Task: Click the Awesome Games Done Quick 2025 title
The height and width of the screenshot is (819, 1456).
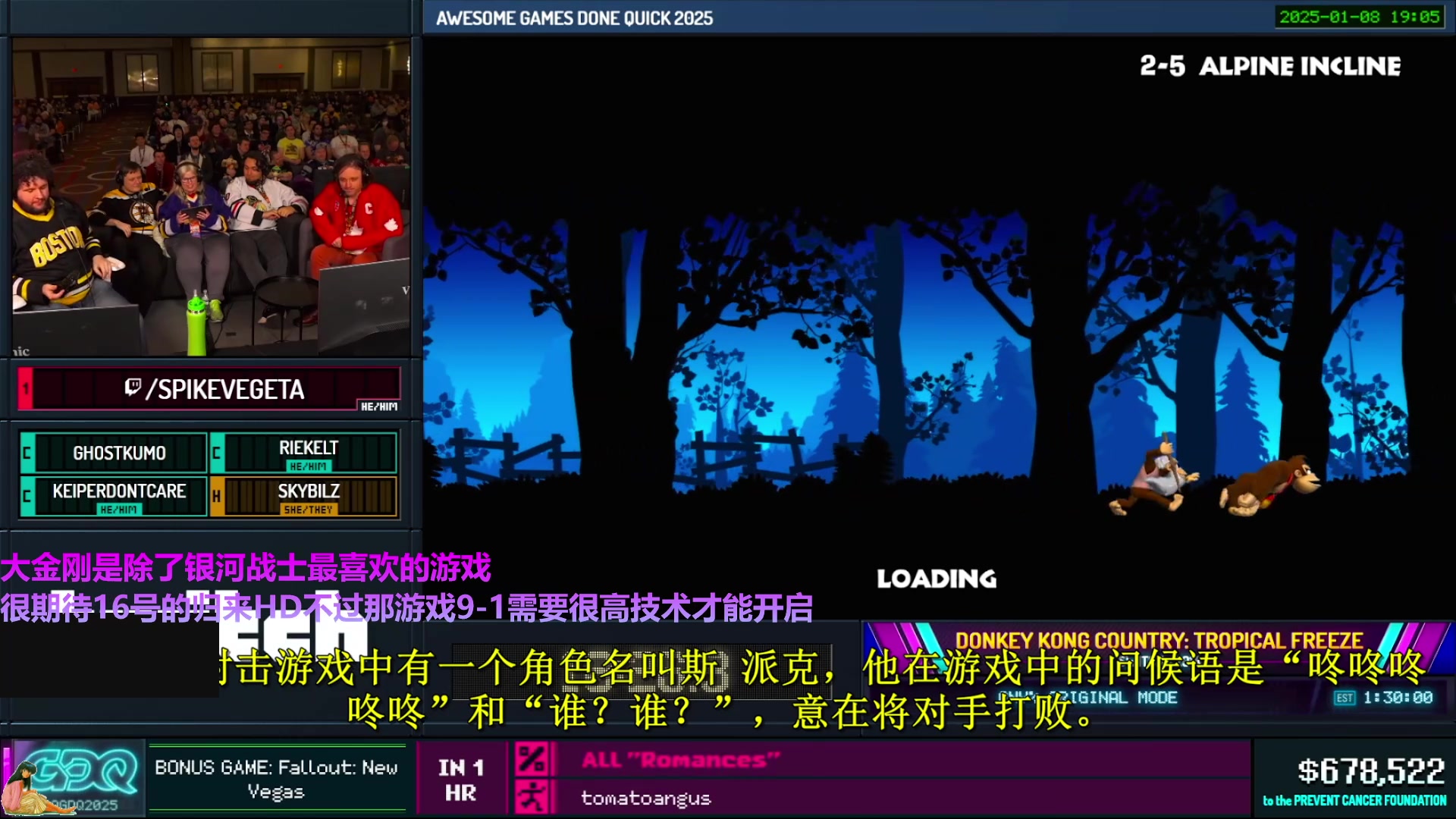Action: pyautogui.click(x=575, y=18)
